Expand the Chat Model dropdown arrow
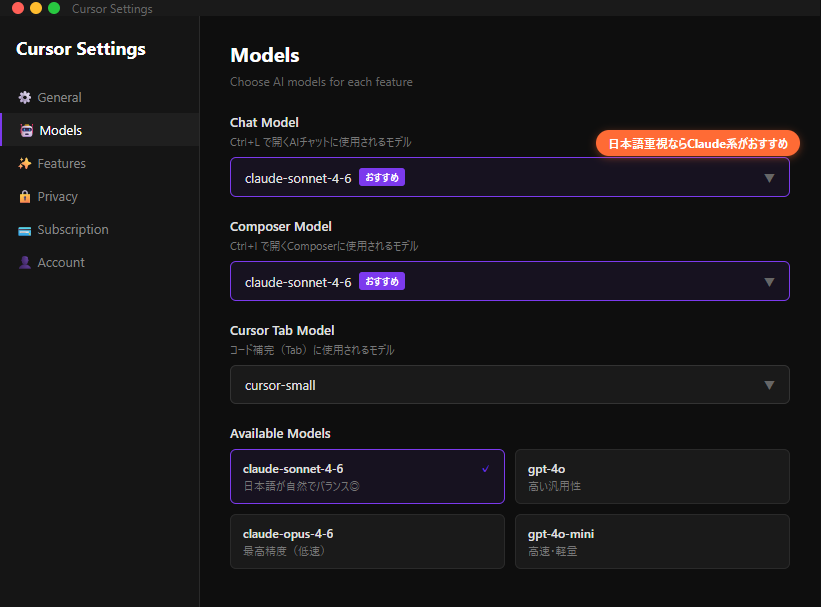Screen dimensions: 821x607 (x=769, y=178)
